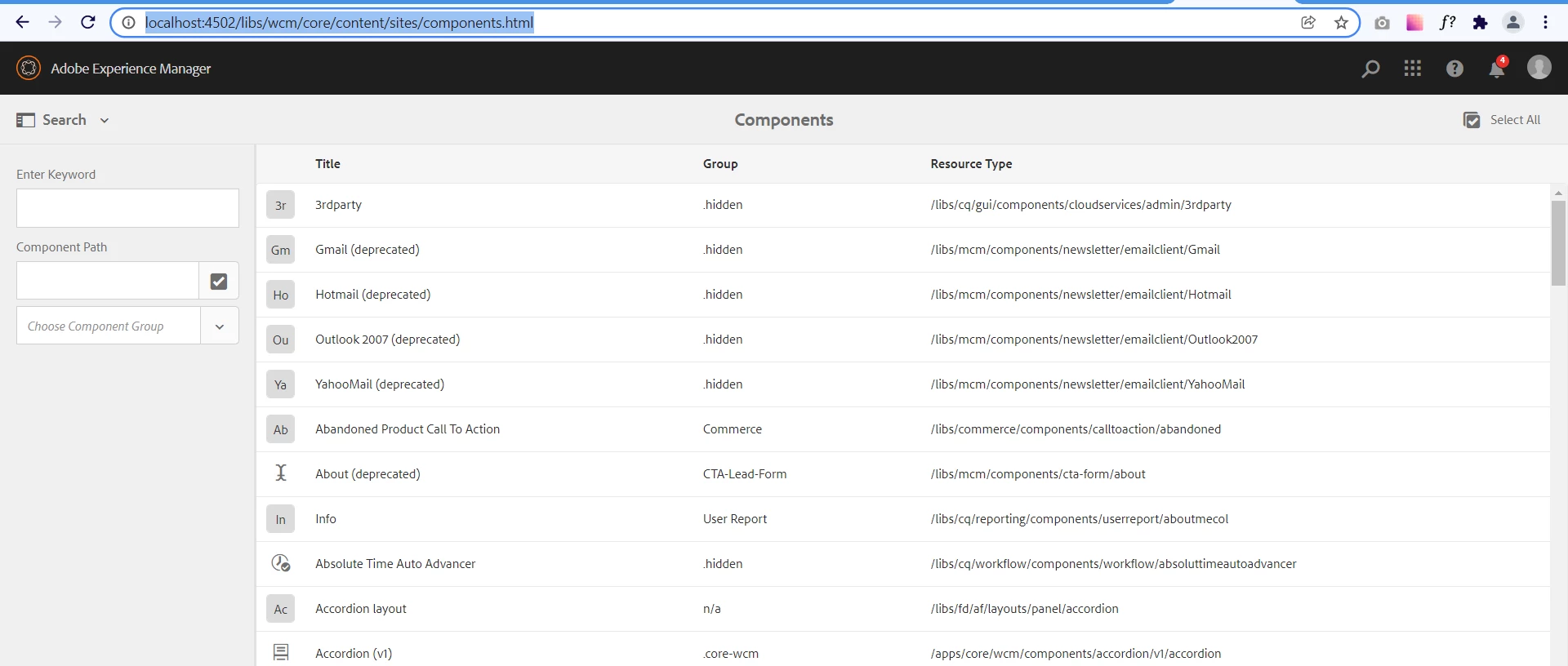The image size is (1568, 666).
Task: Open the browser profile icon
Action: pyautogui.click(x=1512, y=23)
